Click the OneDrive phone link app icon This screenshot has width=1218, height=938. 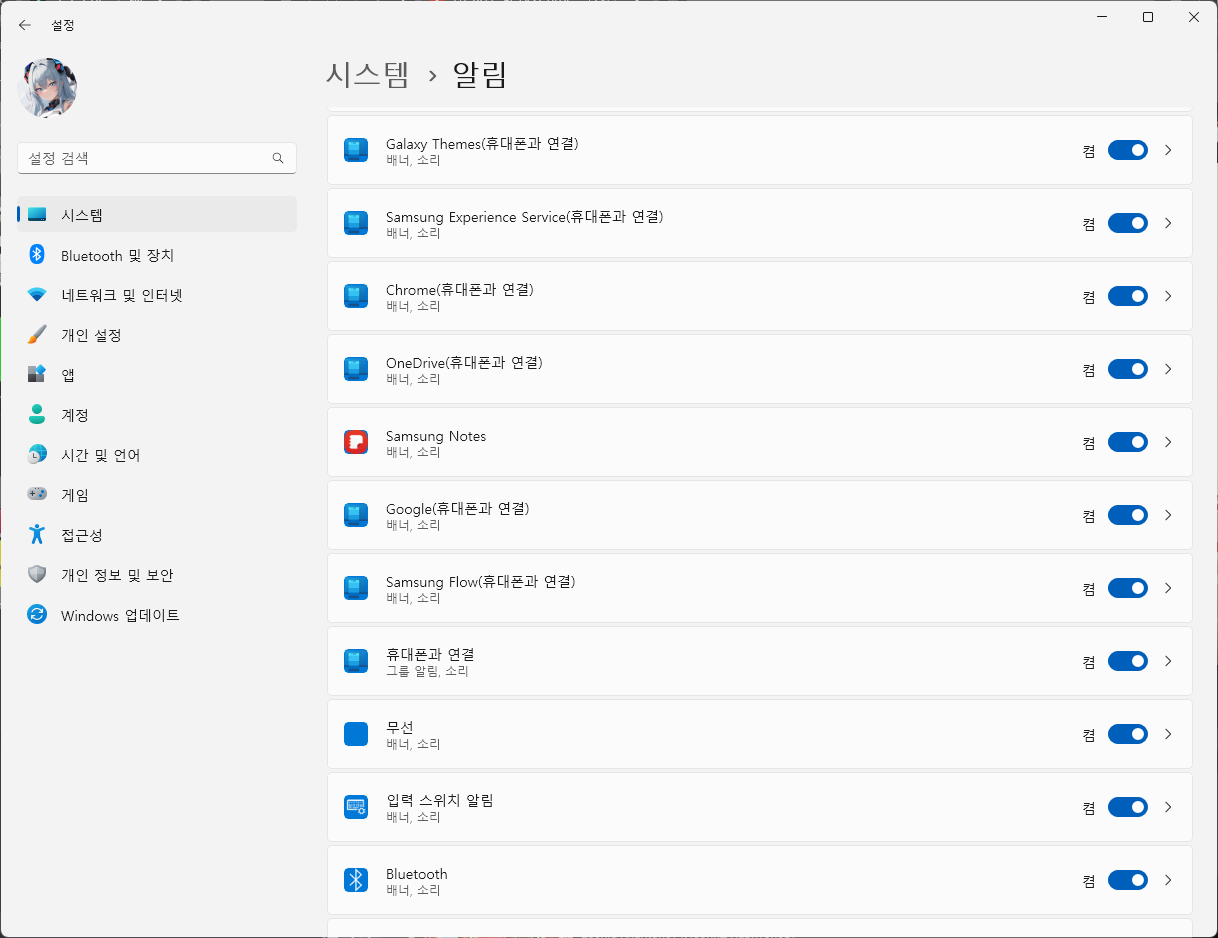[356, 369]
